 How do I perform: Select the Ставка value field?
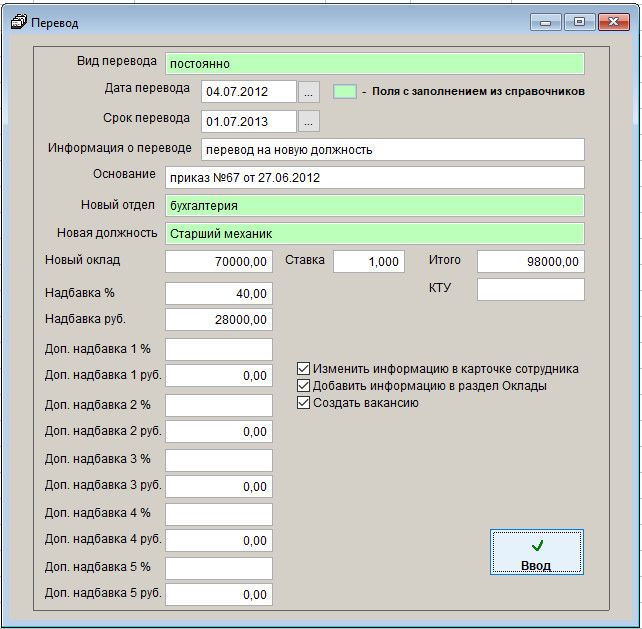(x=368, y=262)
